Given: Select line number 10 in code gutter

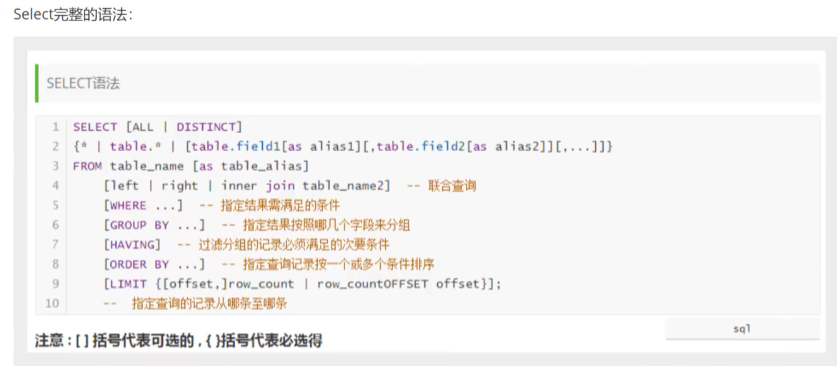Looking at the screenshot, I should [x=52, y=304].
